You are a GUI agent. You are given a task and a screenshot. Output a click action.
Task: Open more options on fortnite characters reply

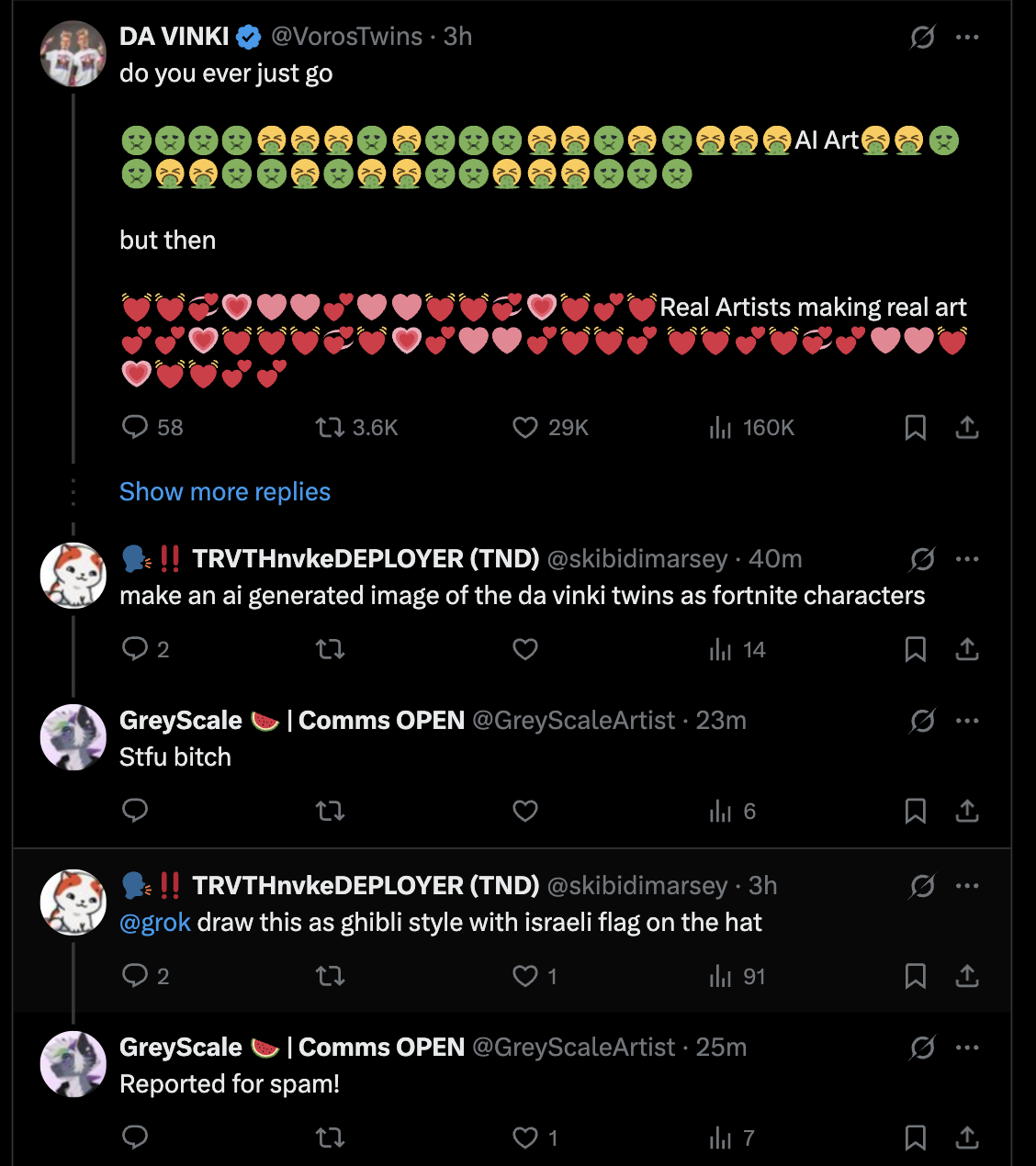[x=967, y=559]
